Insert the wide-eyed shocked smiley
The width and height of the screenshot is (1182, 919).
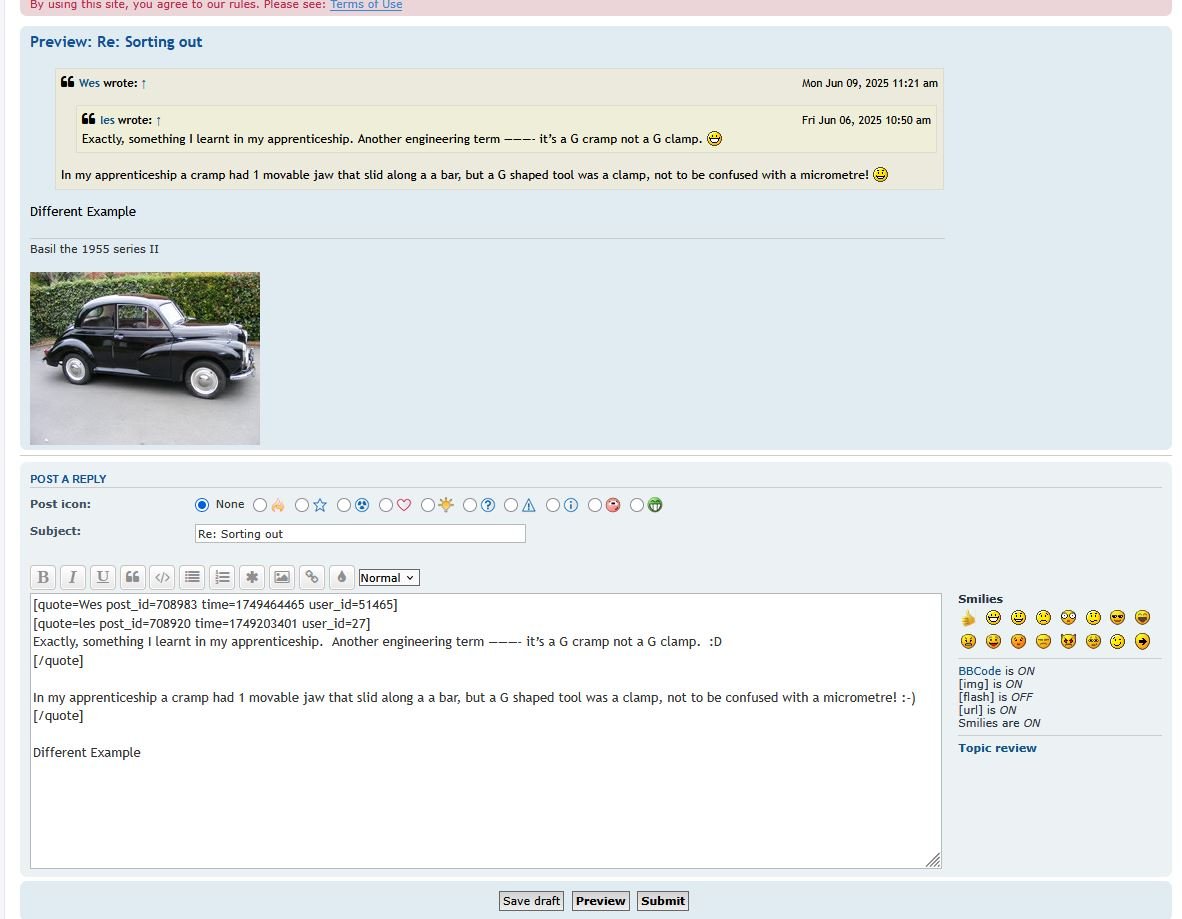point(1068,618)
